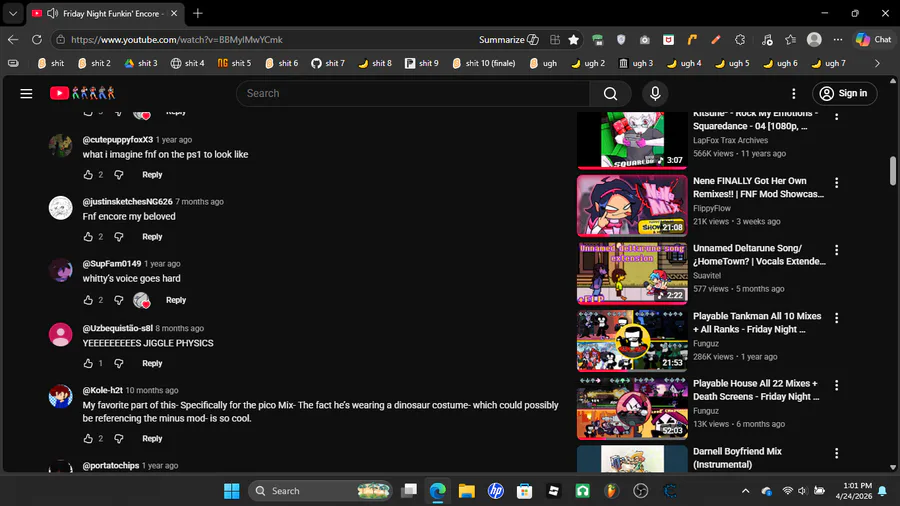Go to the YouTube home logo

82,93
